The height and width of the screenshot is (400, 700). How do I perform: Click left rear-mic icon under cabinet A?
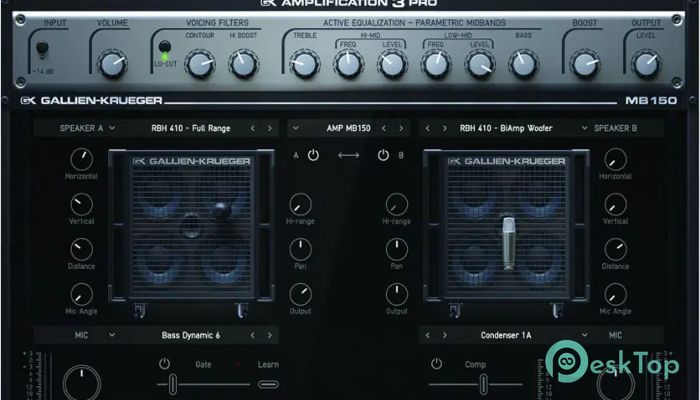pyautogui.click(x=141, y=310)
